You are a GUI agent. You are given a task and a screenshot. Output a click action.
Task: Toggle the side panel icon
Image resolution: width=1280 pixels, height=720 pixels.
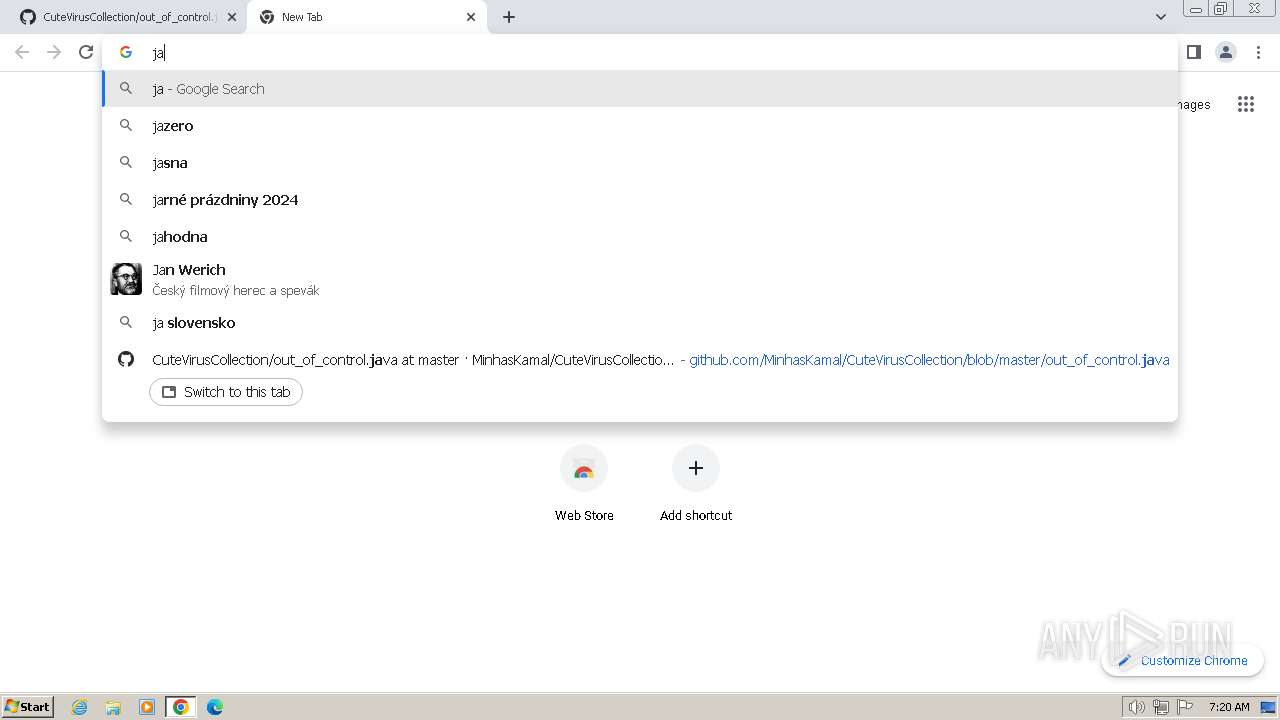click(1193, 52)
